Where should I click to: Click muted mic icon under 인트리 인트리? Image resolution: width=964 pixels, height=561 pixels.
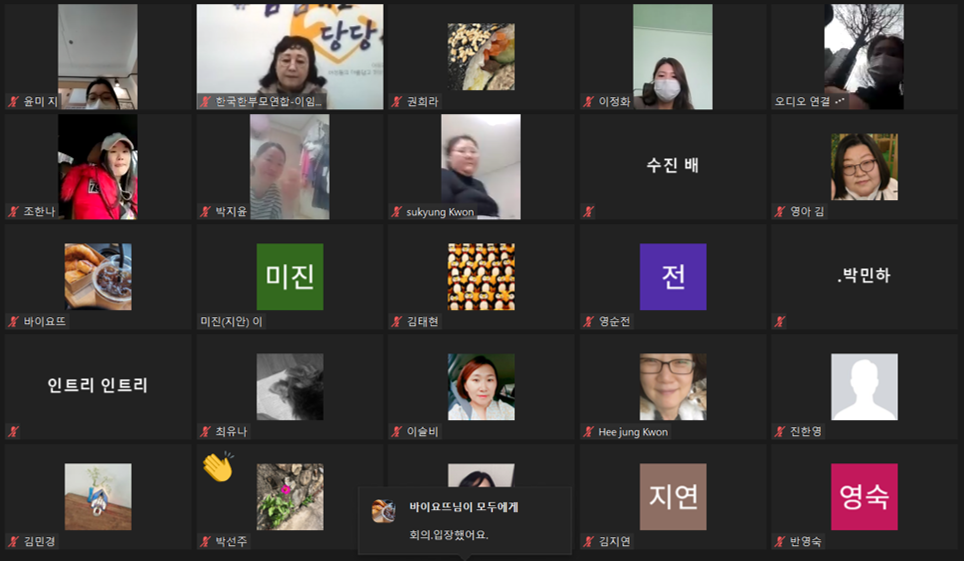click(x=14, y=432)
